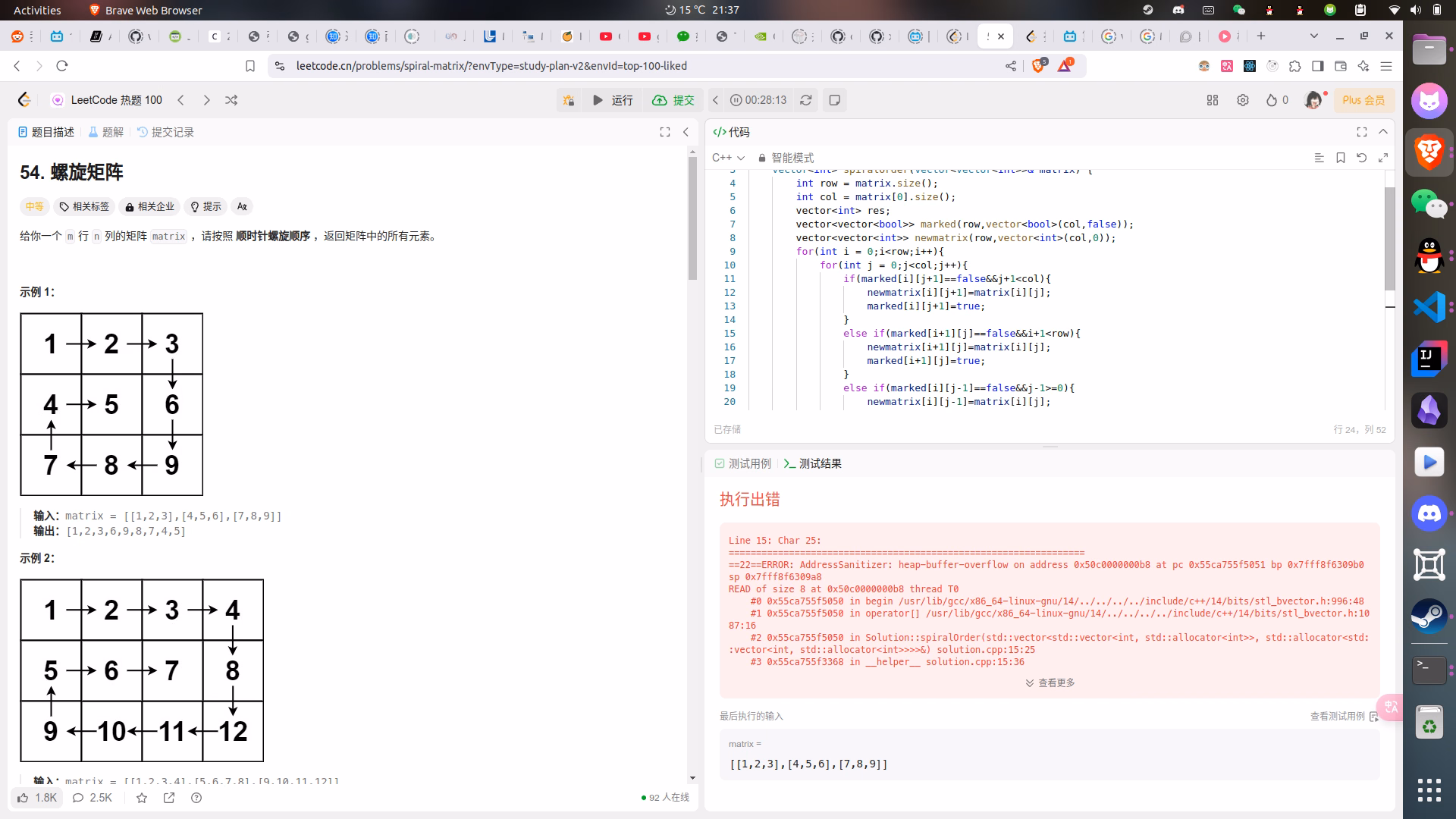The height and width of the screenshot is (819, 1456).
Task: Click the editor bookmark icon
Action: click(1340, 158)
